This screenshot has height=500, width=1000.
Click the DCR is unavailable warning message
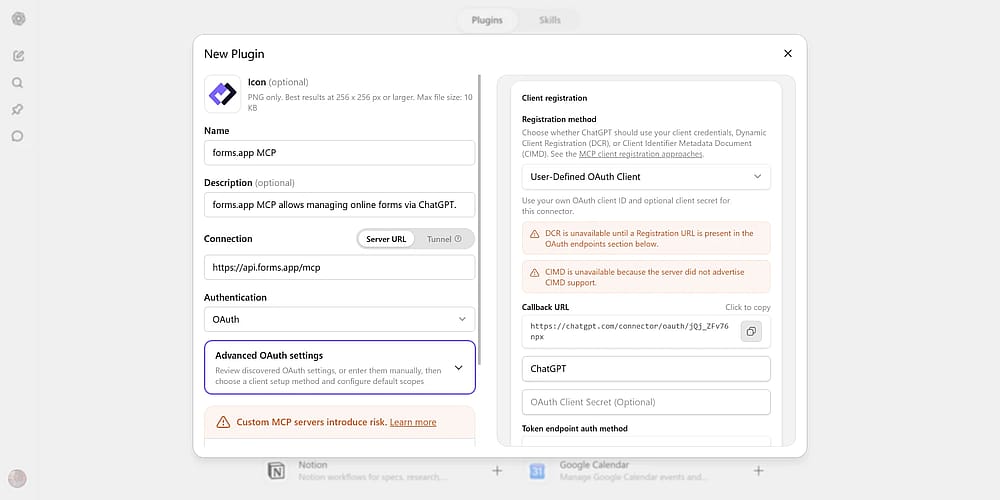[x=646, y=239]
